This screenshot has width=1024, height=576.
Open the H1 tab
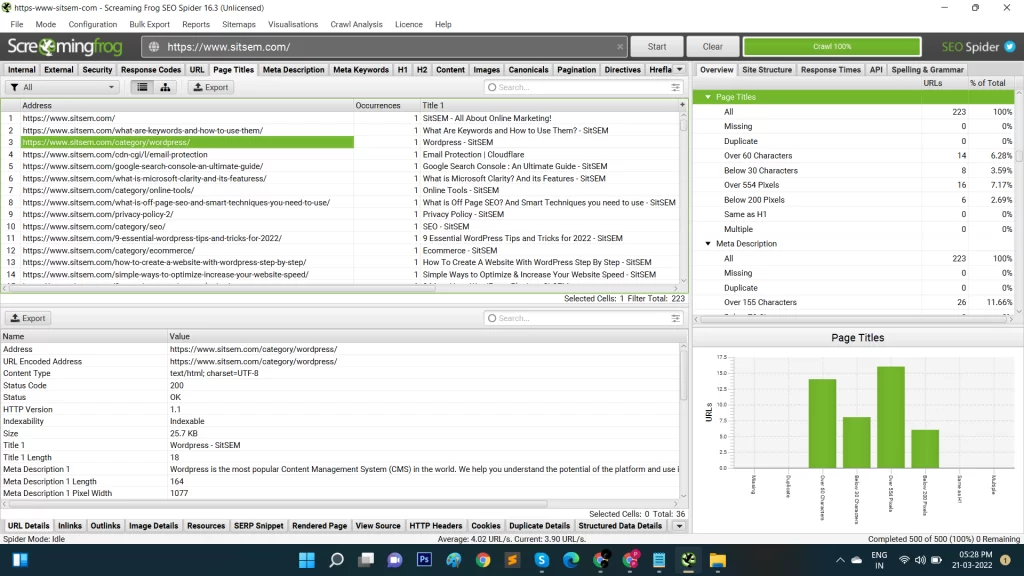pos(402,70)
